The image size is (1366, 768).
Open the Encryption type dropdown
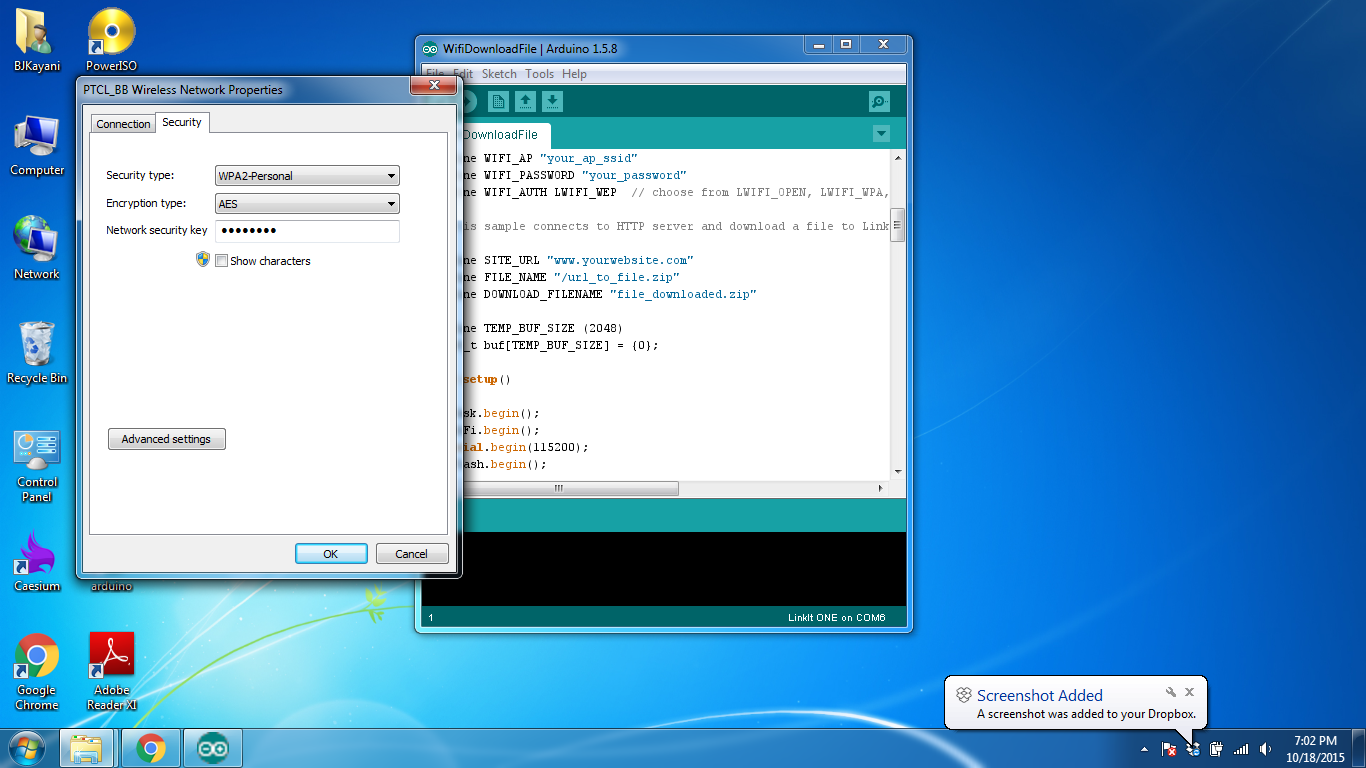click(307, 204)
